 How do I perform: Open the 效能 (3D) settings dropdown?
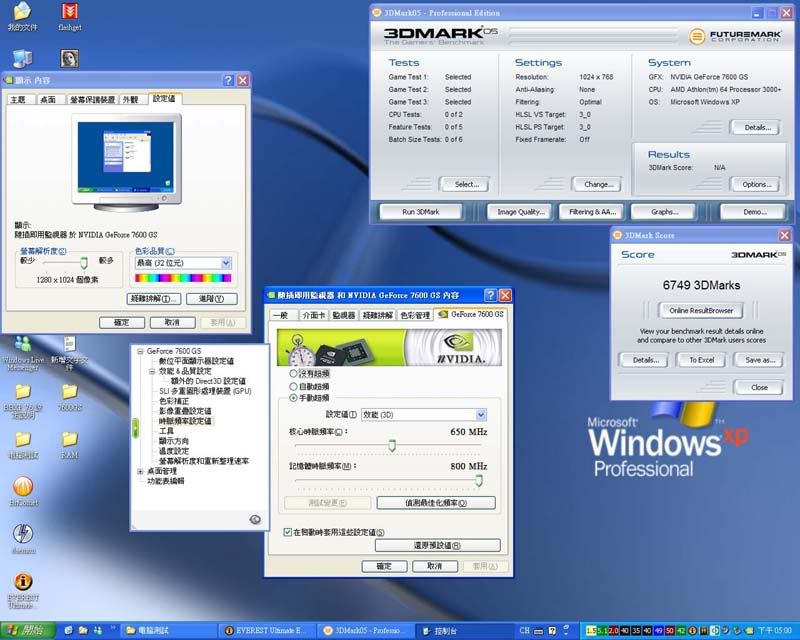(x=423, y=415)
